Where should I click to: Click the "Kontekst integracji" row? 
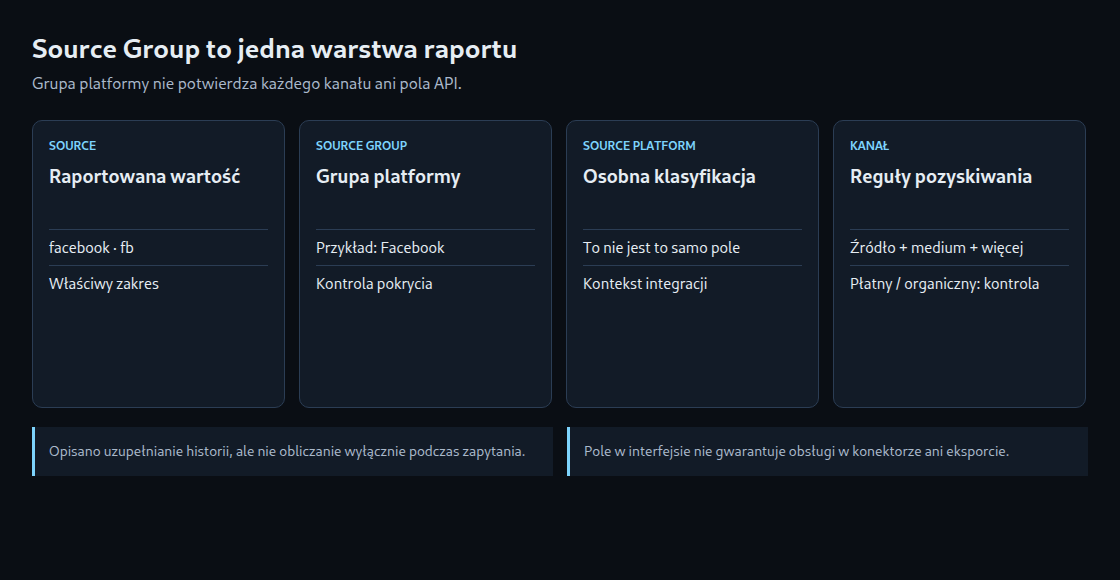693,284
